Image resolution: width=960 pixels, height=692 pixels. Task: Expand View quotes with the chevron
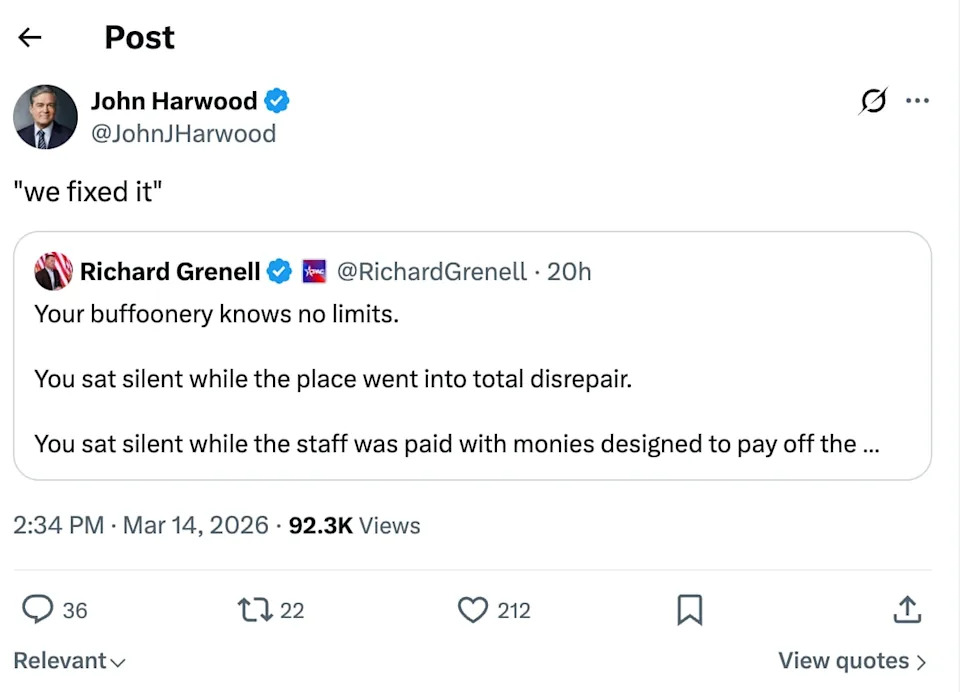[x=850, y=660]
